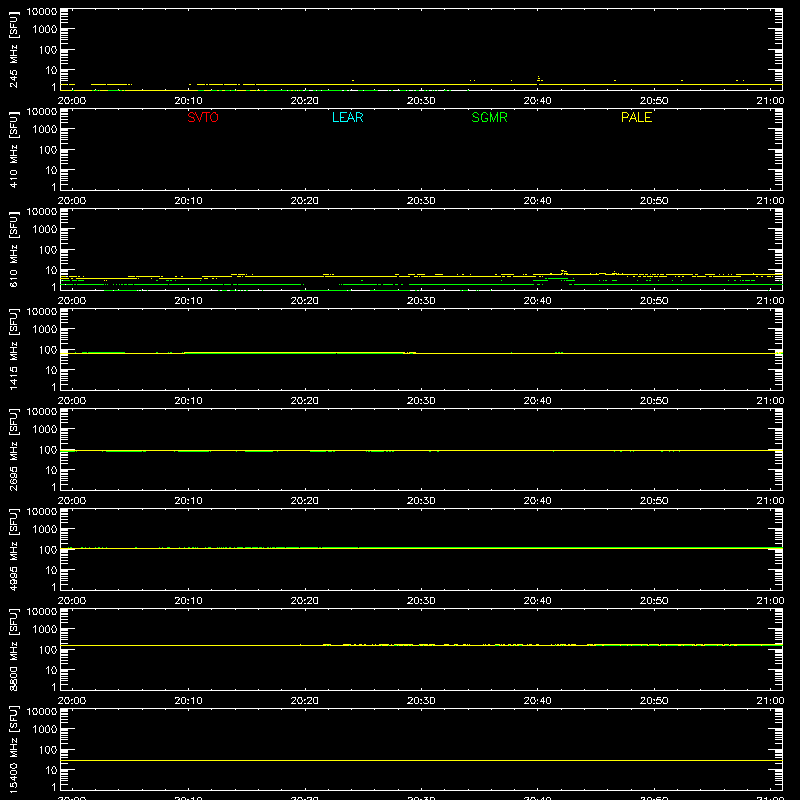Click the 20:40 time label below 2695 MHz panel
The height and width of the screenshot is (800, 800).
tap(537, 501)
